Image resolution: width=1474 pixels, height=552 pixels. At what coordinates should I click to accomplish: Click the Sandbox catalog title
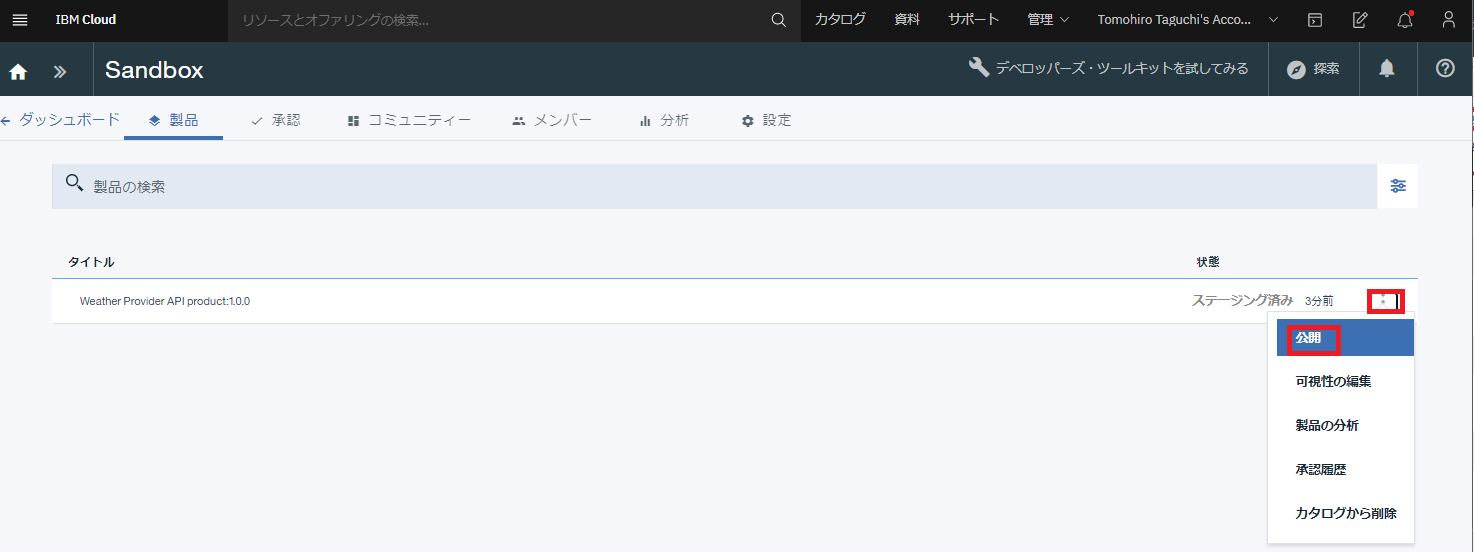154,70
